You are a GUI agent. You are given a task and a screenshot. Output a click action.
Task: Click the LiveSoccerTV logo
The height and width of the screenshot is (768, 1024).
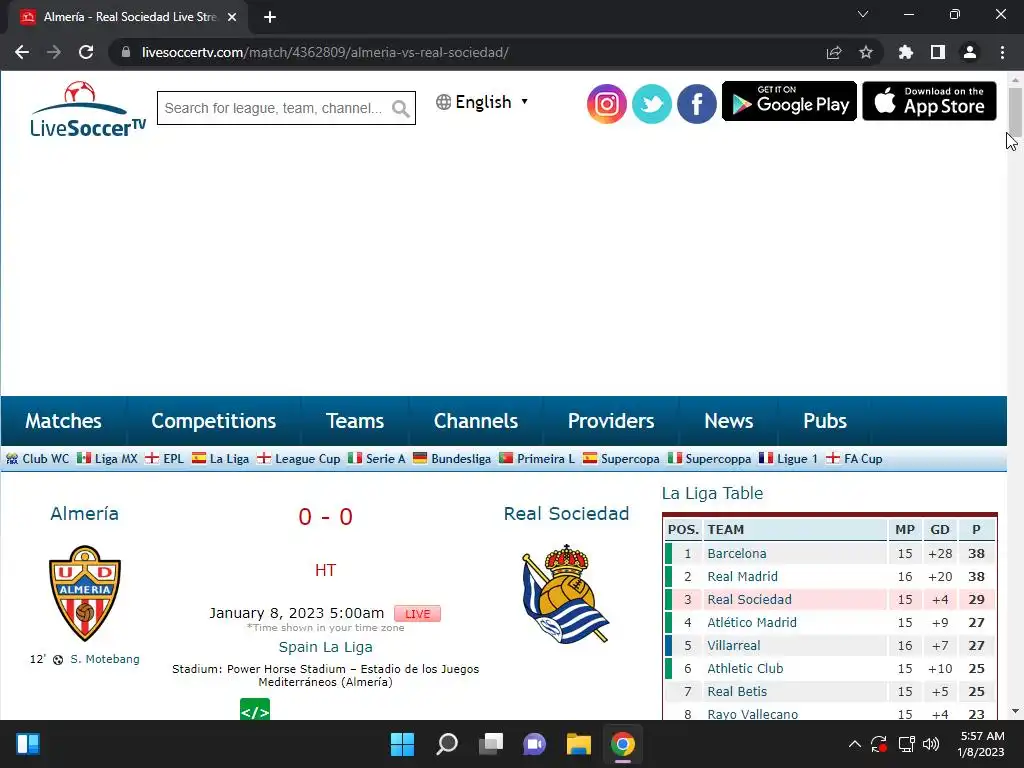pyautogui.click(x=88, y=110)
